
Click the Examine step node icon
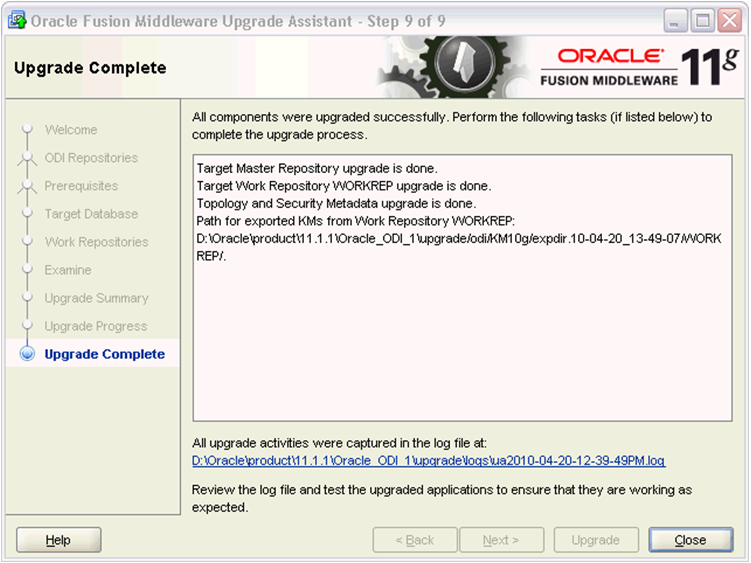click(27, 269)
